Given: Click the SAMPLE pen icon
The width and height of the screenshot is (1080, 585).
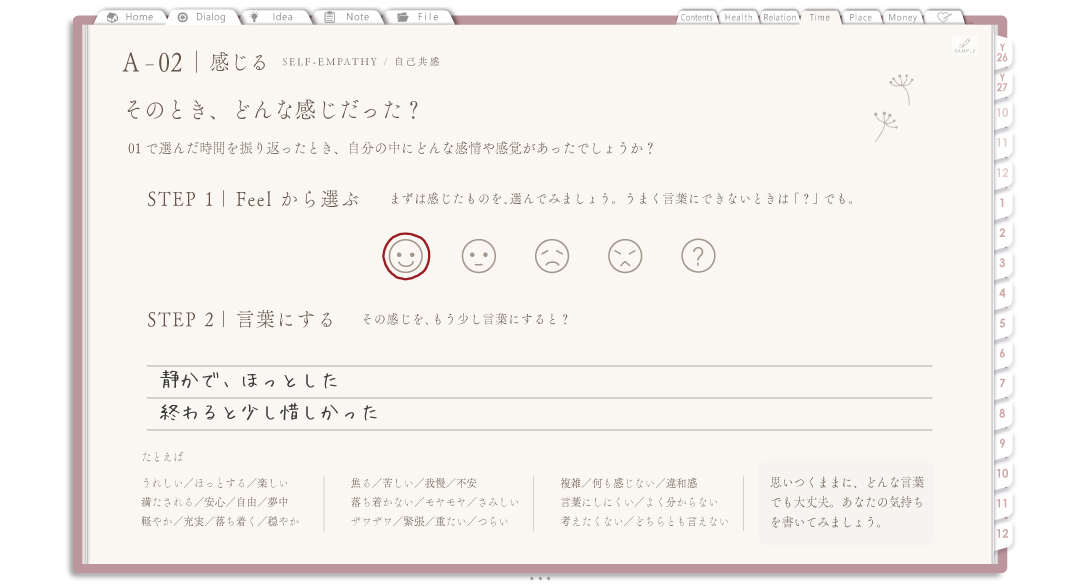Looking at the screenshot, I should (964, 45).
